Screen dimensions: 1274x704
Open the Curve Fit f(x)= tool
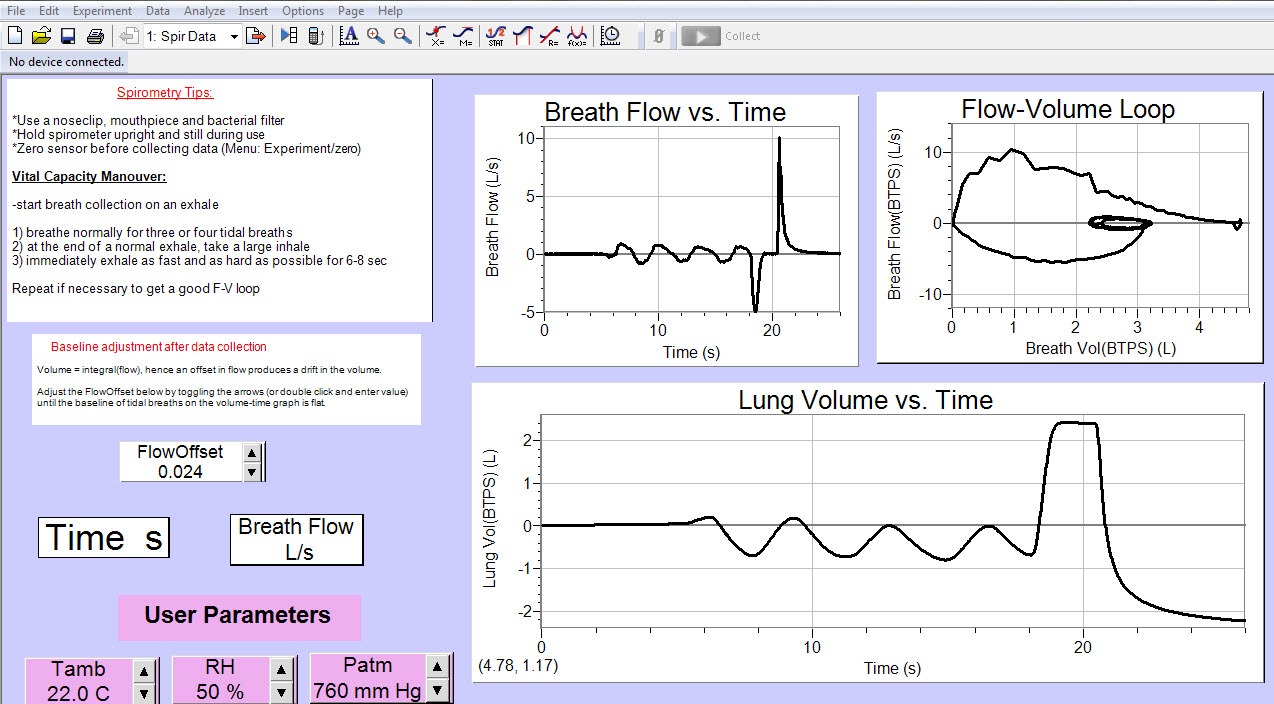coord(576,36)
